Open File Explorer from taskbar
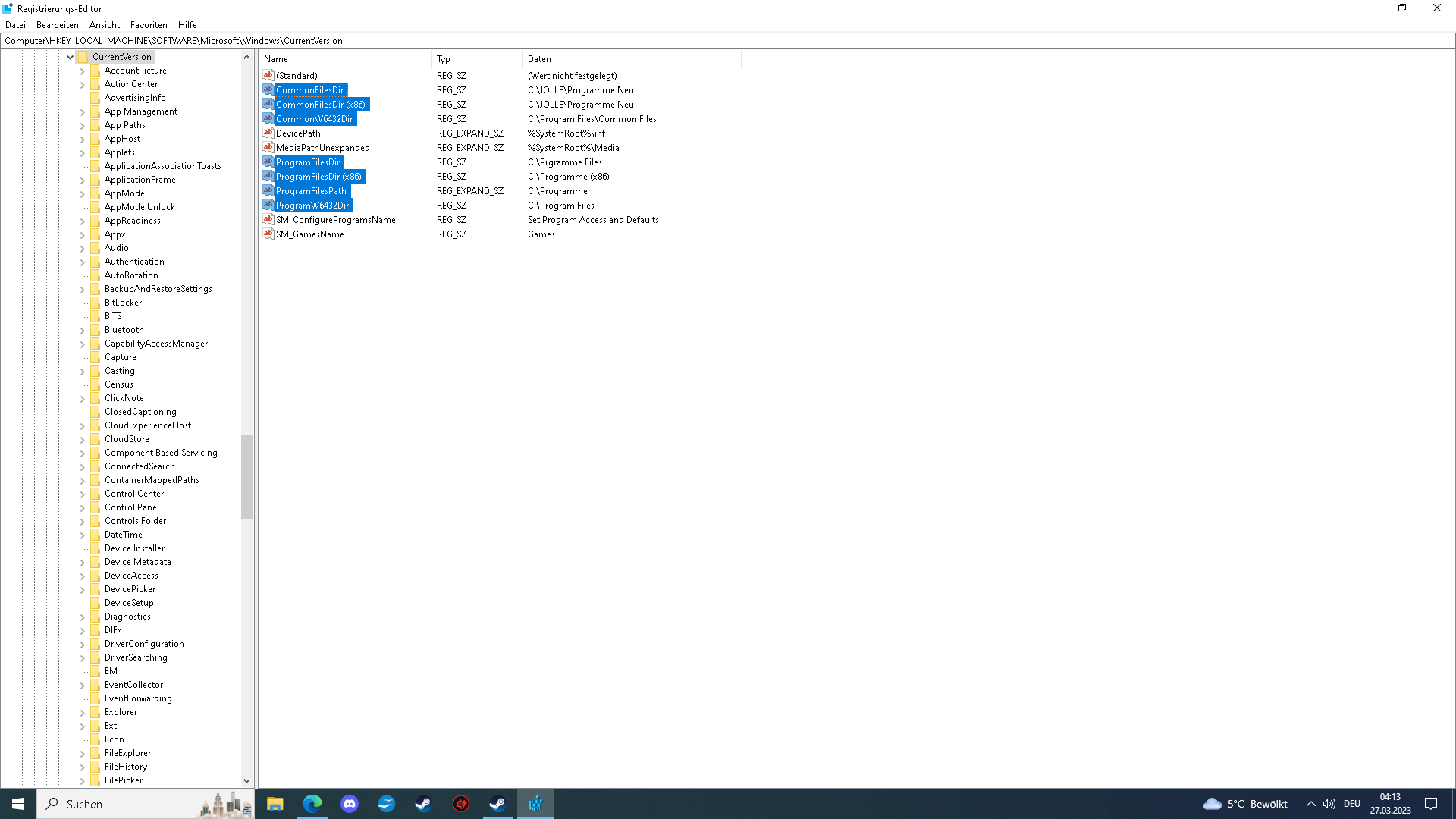Screen dimensions: 1456x819 tap(275, 804)
